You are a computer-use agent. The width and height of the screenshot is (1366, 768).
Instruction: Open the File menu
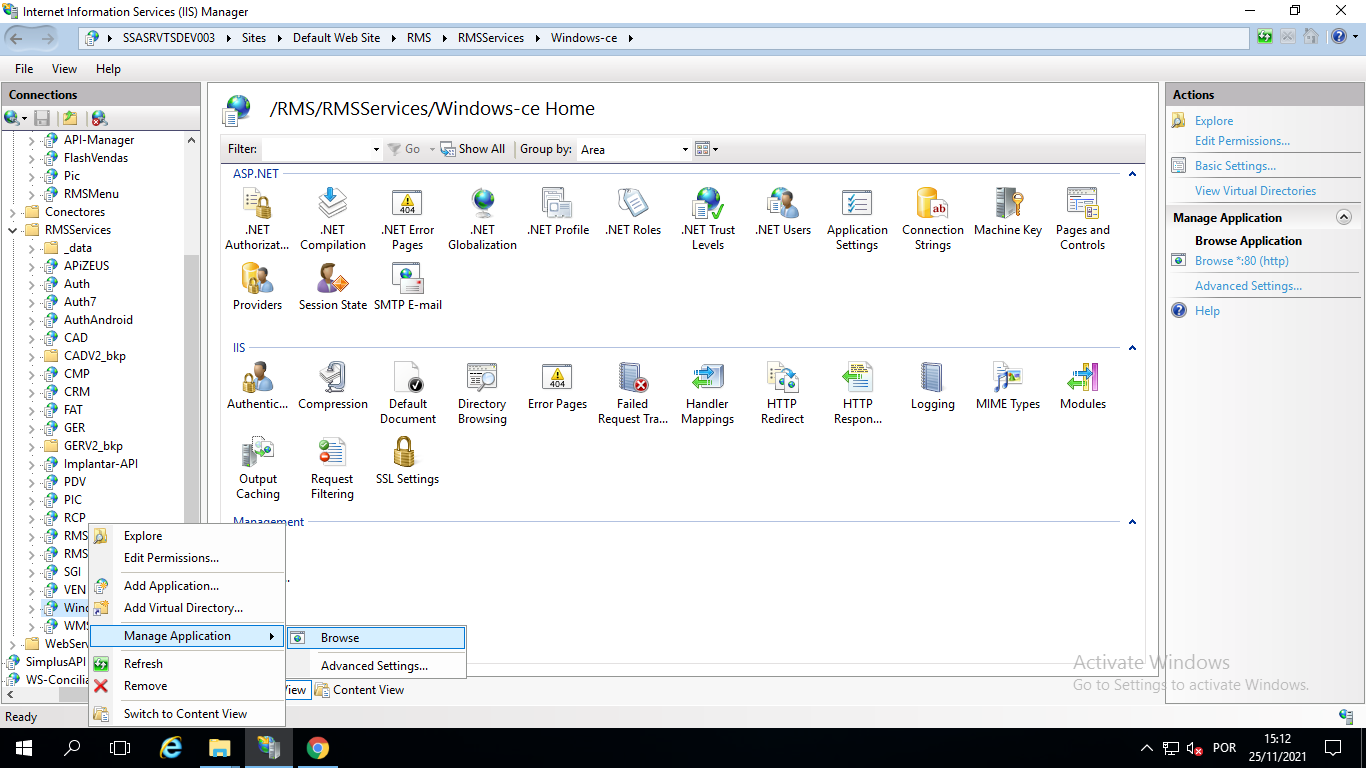pyautogui.click(x=24, y=69)
